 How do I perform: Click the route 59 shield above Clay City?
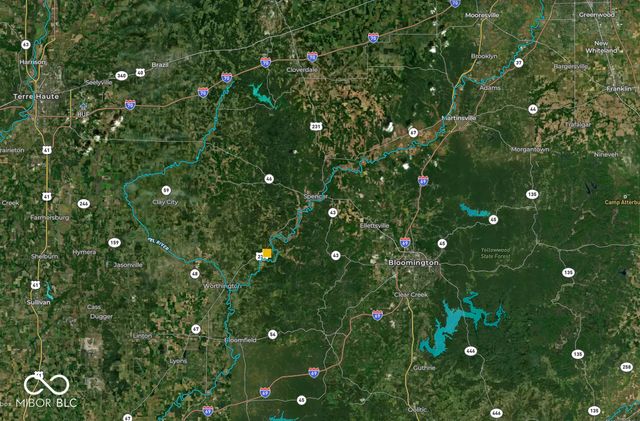coord(166,190)
